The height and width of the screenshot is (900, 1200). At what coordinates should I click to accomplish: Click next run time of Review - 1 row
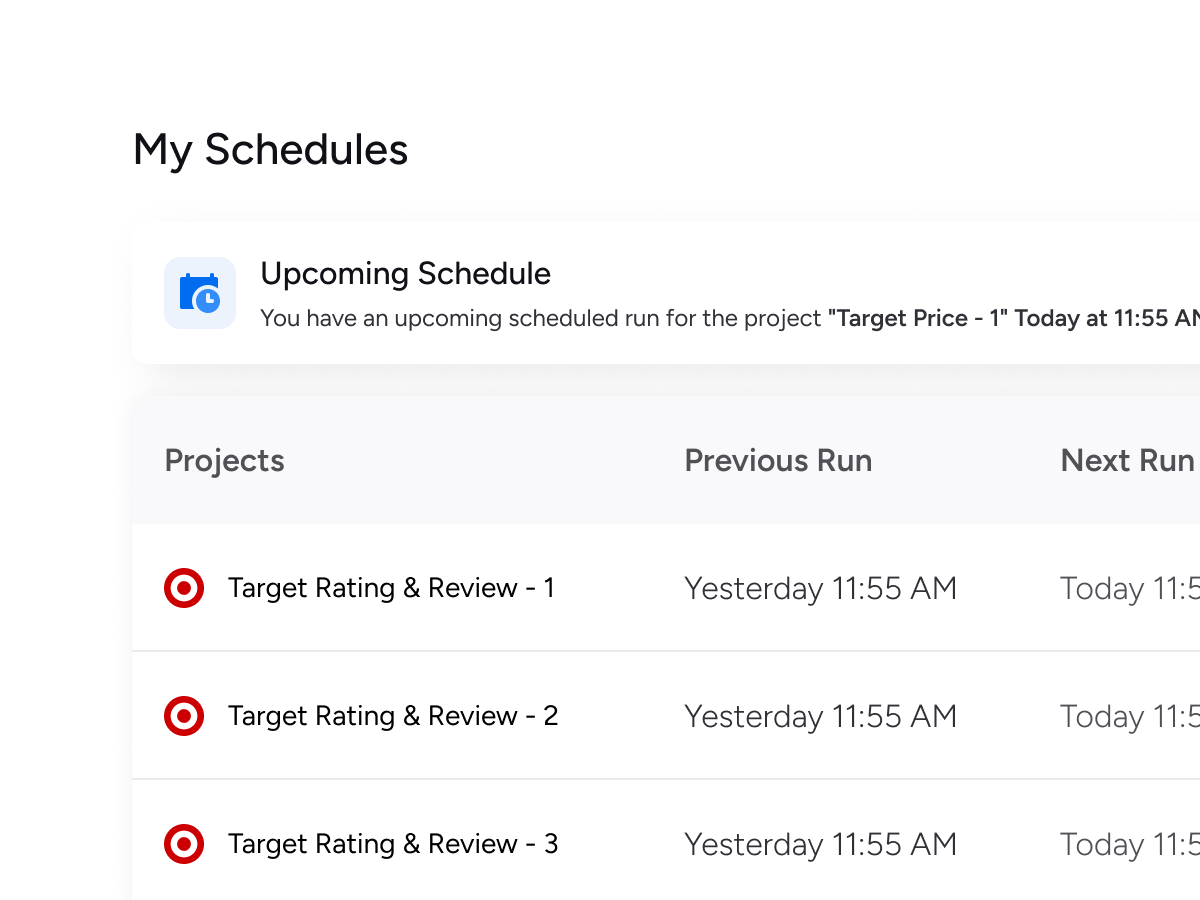[x=1129, y=589]
